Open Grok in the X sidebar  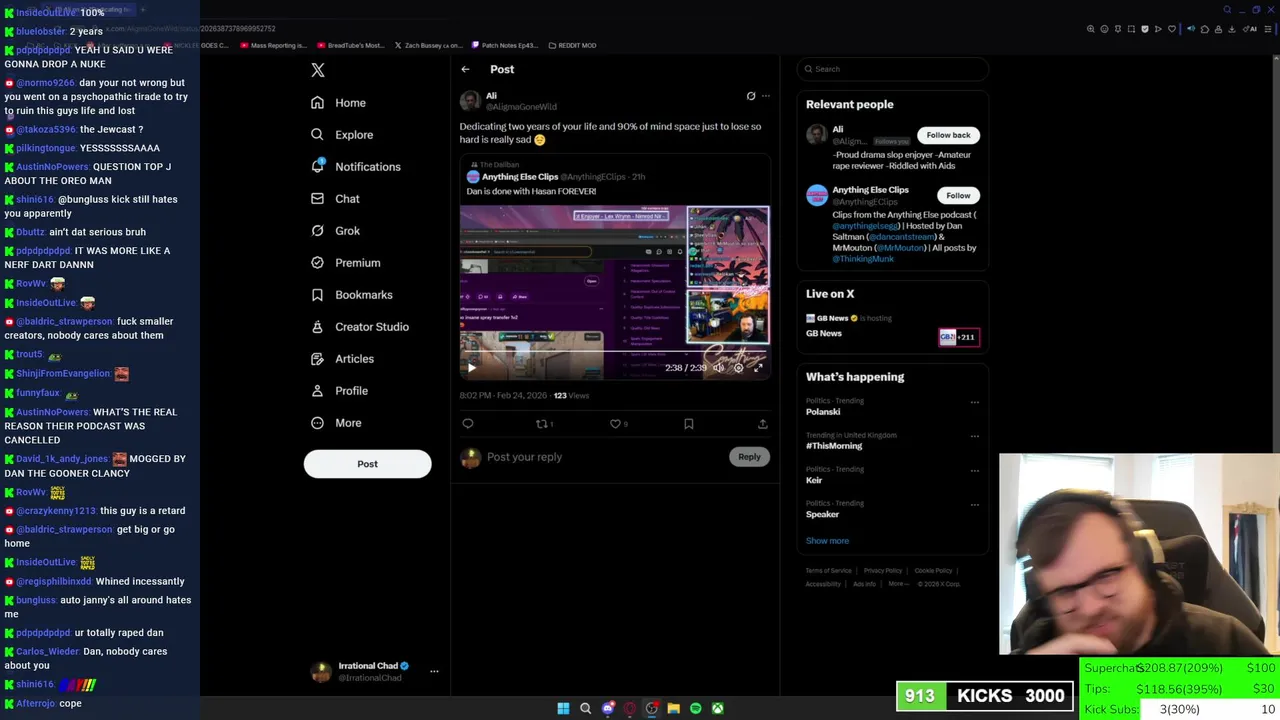click(335, 231)
